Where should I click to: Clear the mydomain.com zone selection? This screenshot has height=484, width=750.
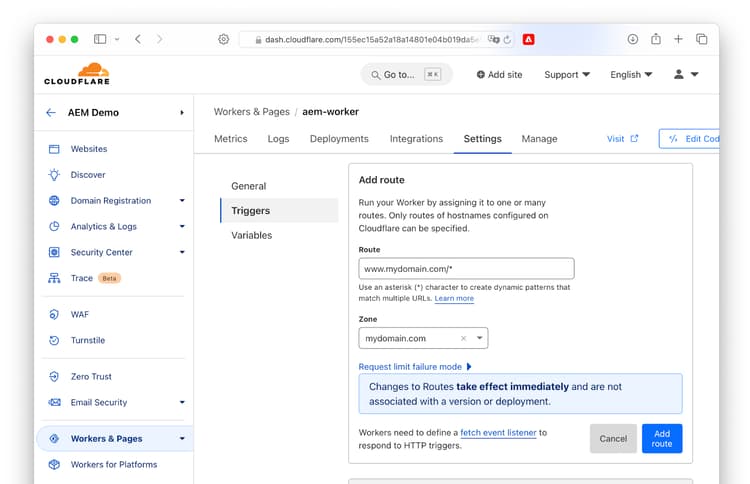(x=463, y=339)
